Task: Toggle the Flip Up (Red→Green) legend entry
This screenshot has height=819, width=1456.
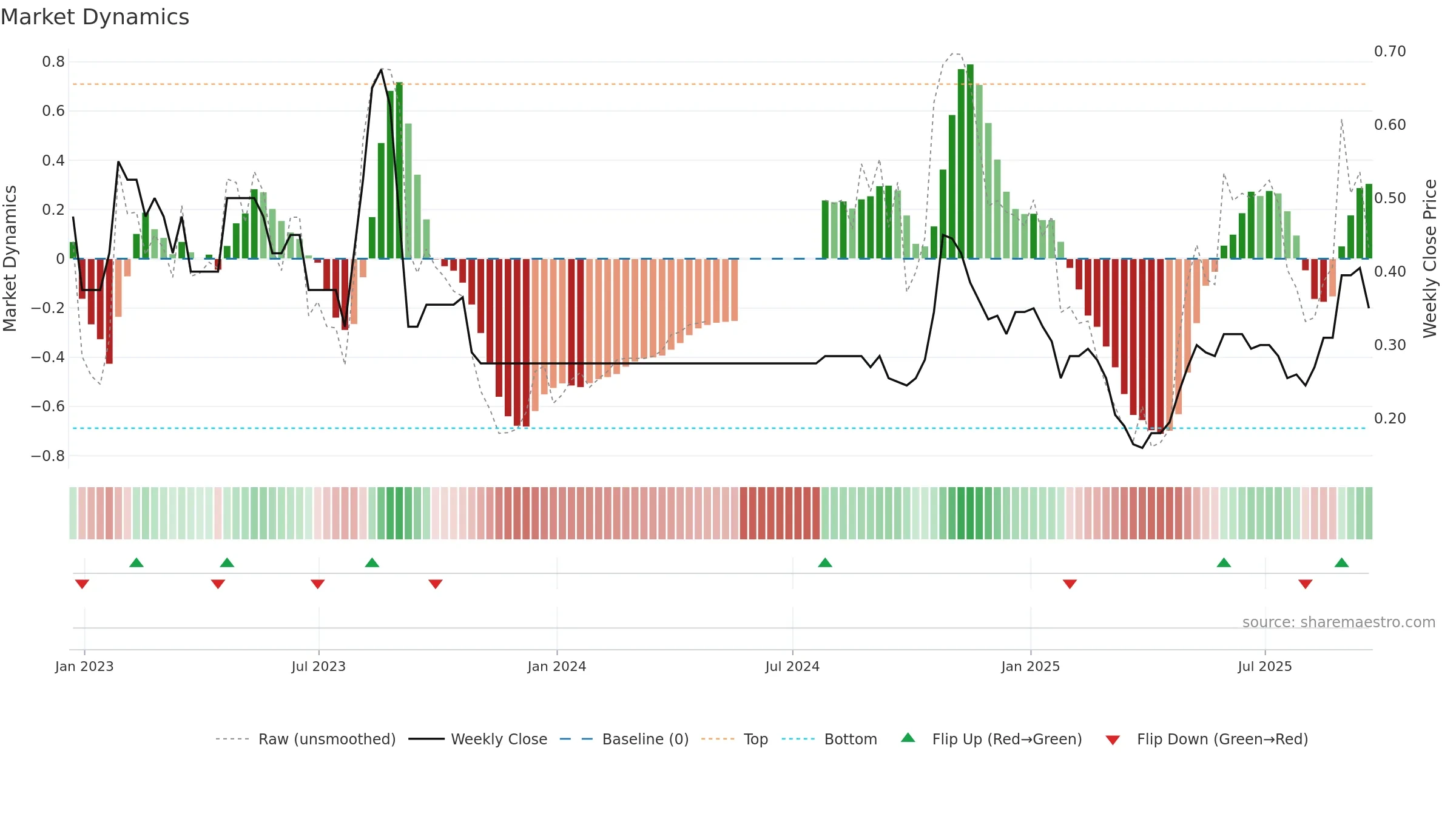Action: (991, 739)
